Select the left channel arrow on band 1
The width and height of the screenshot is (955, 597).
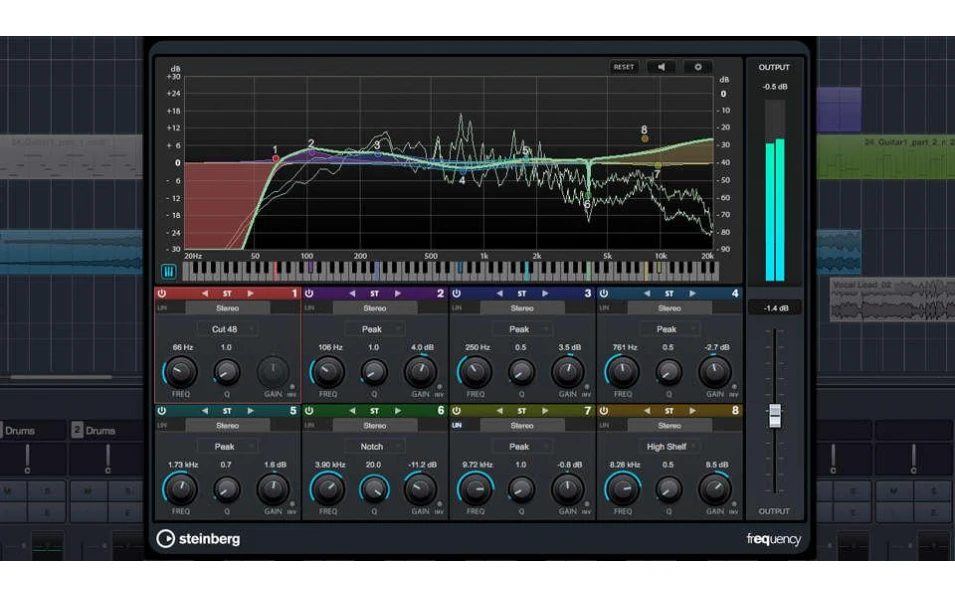coord(207,293)
